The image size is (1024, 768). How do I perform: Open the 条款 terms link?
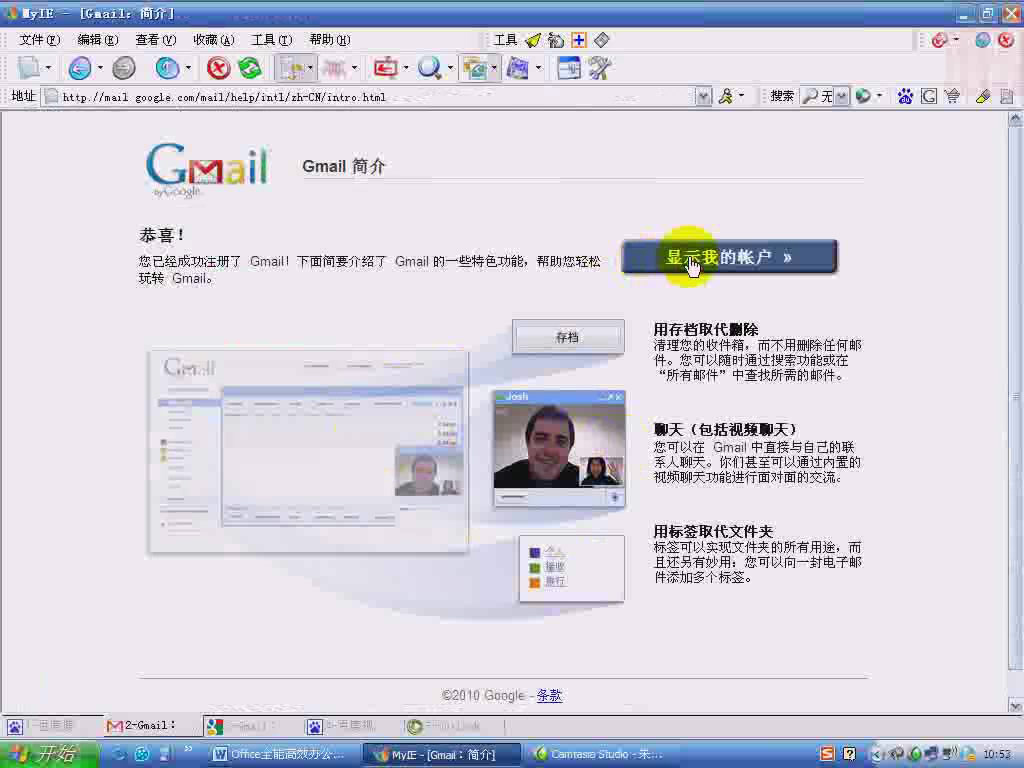[x=549, y=696]
